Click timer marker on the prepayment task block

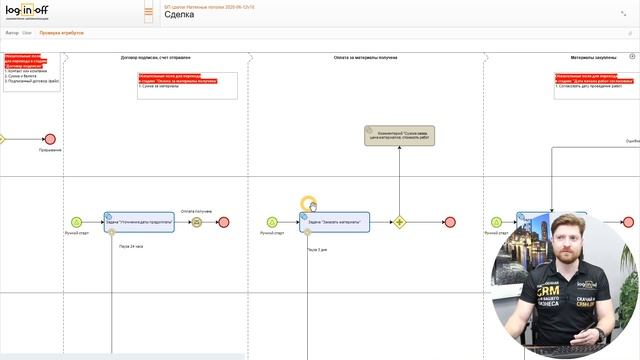pos(112,232)
